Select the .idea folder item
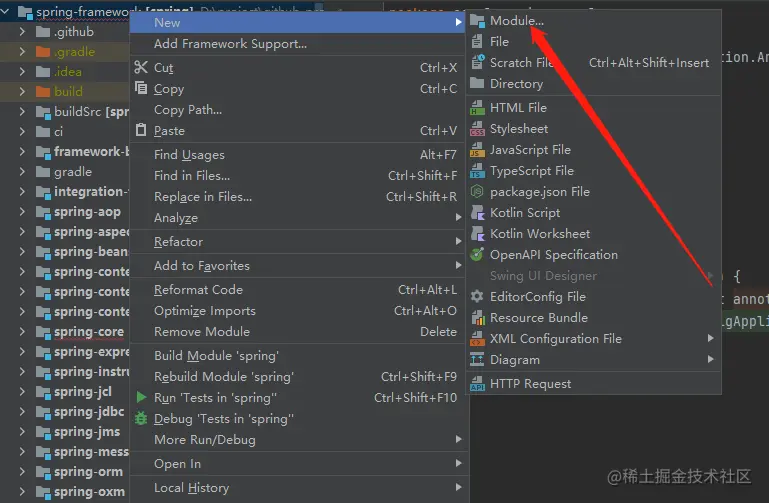This screenshot has height=503, width=769. [68, 72]
